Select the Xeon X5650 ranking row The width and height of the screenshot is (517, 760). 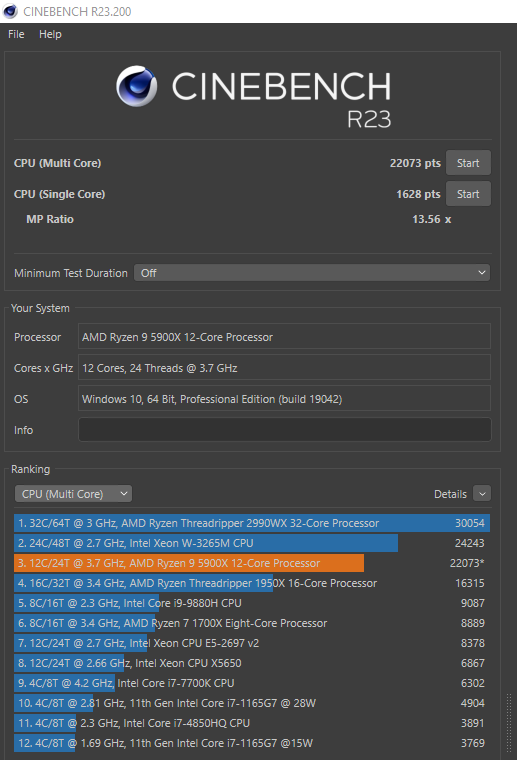252,663
